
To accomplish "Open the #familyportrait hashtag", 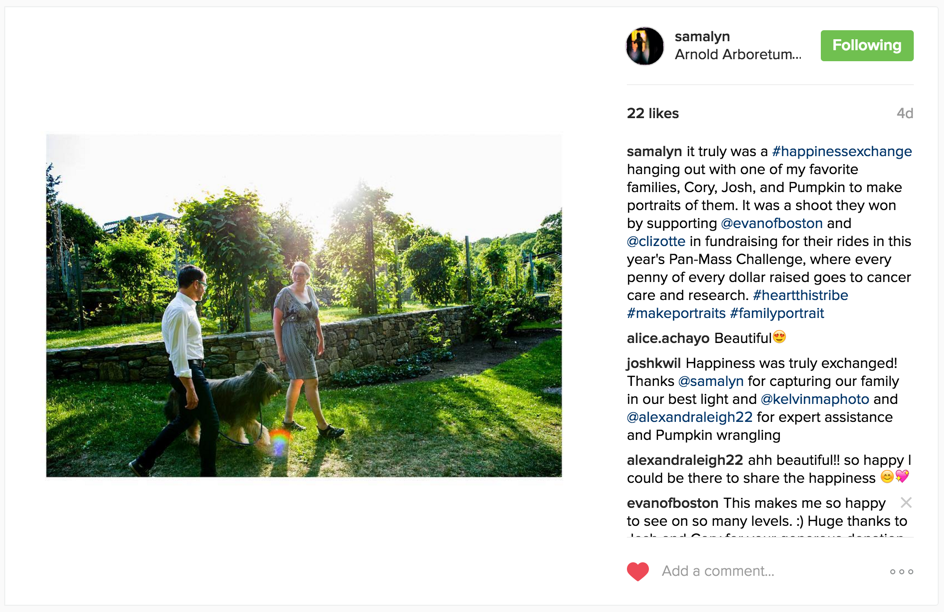I will (x=777, y=314).
